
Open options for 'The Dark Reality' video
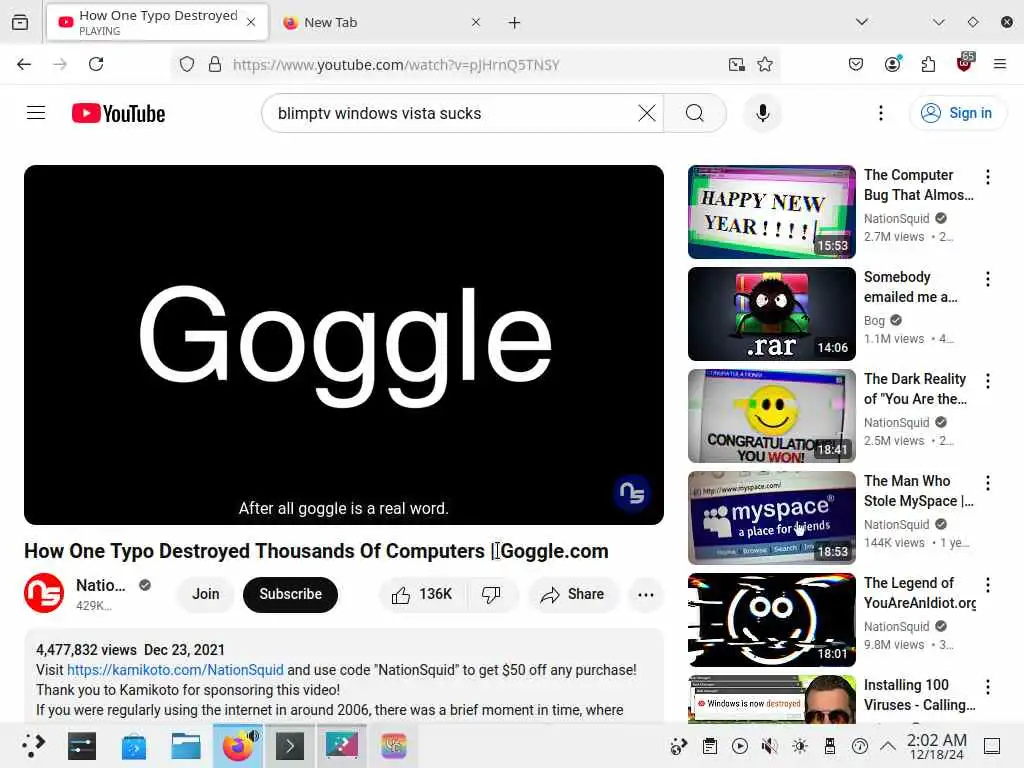point(987,381)
